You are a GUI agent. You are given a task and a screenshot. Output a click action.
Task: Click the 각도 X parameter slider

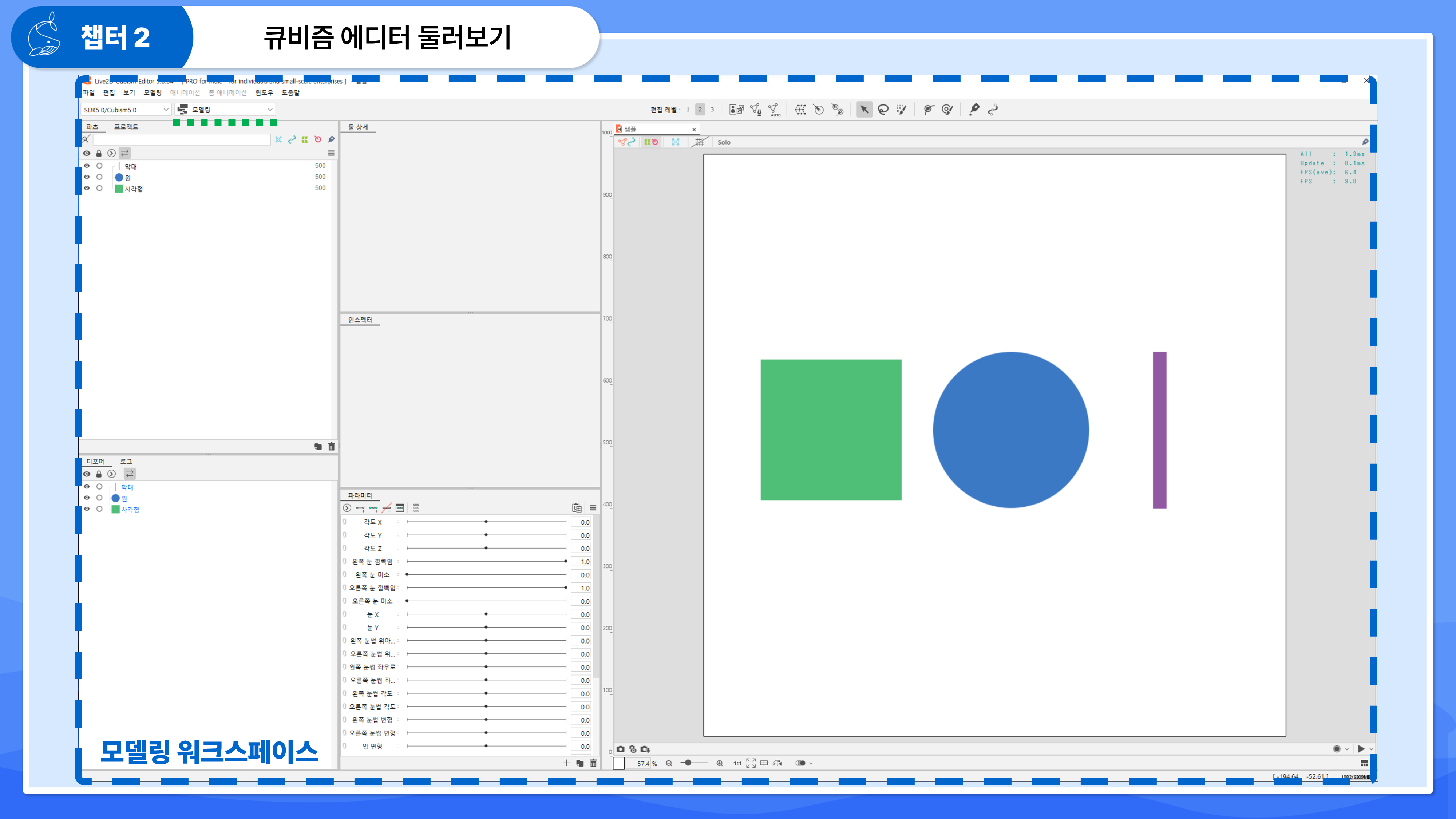(486, 522)
